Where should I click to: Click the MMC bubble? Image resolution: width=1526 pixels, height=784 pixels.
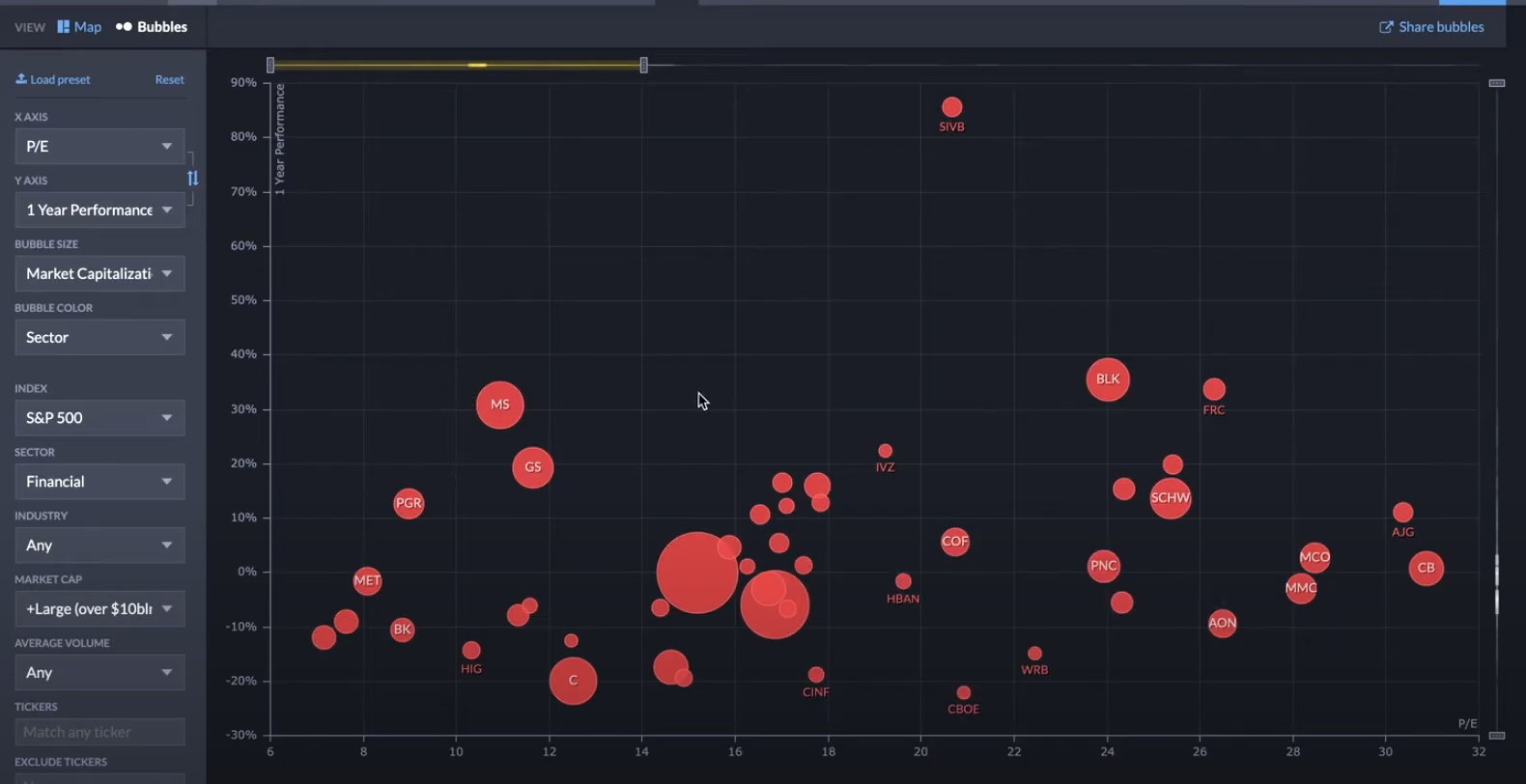pos(1301,588)
